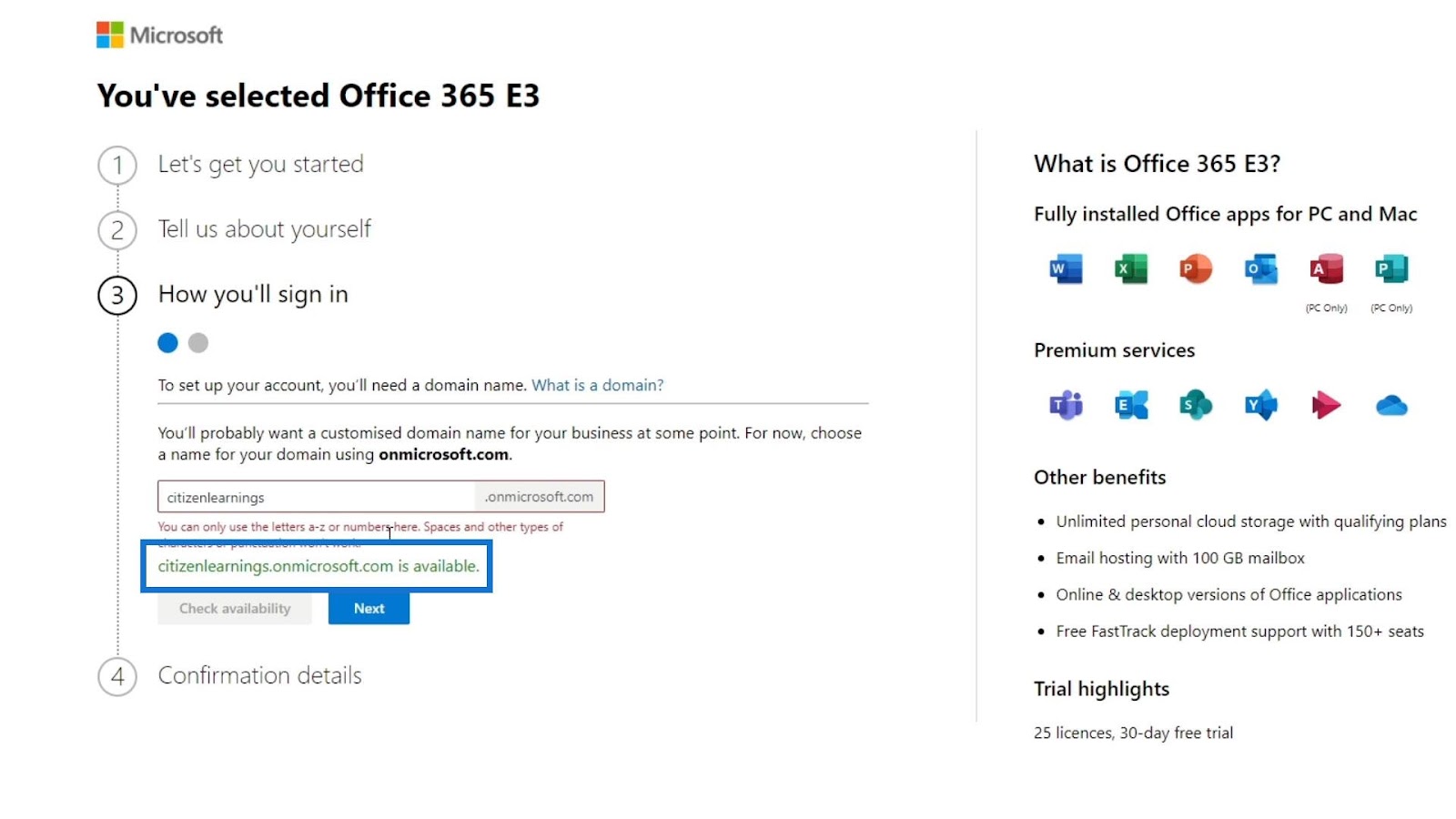Click the Excel app icon
Image resolution: width=1456 pixels, height=819 pixels.
(1131, 269)
